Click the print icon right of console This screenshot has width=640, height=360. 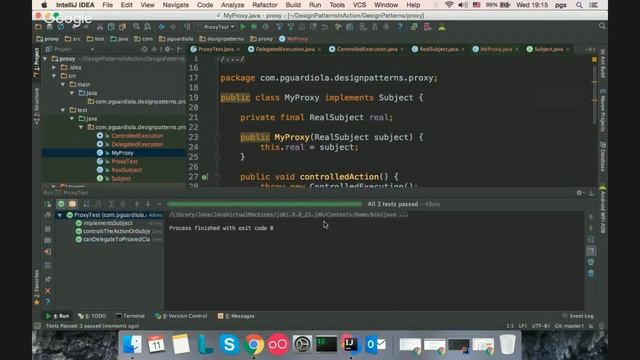tap(591, 262)
